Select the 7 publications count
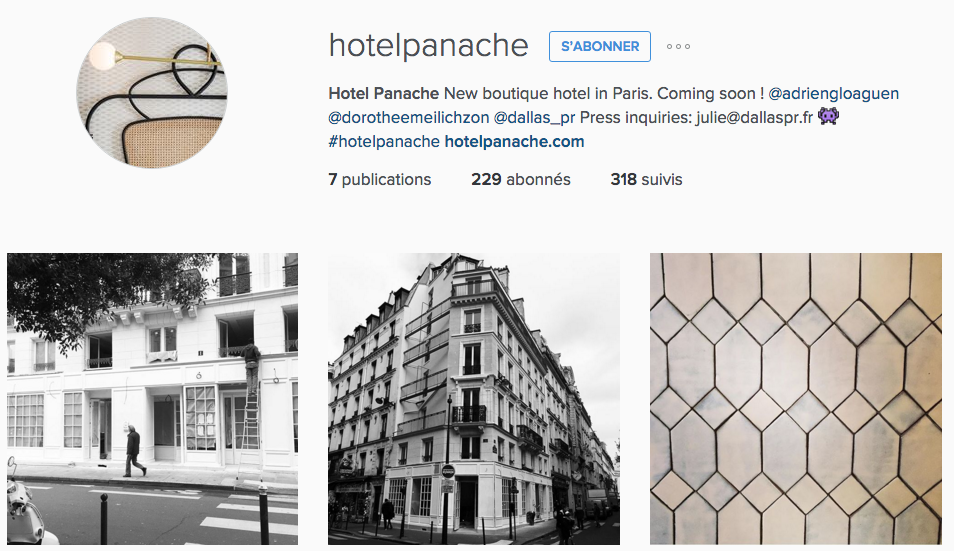Screen dimensions: 954x551 pos(380,179)
